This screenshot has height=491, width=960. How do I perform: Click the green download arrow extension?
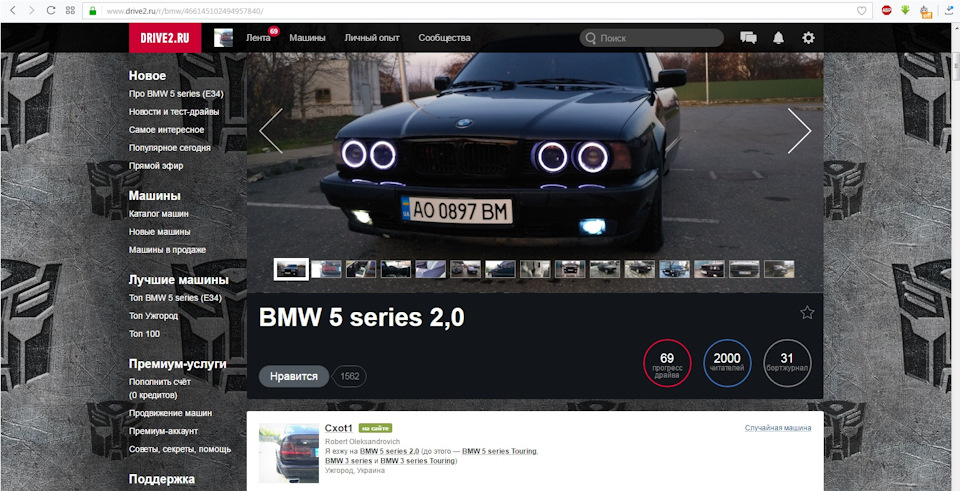(905, 10)
